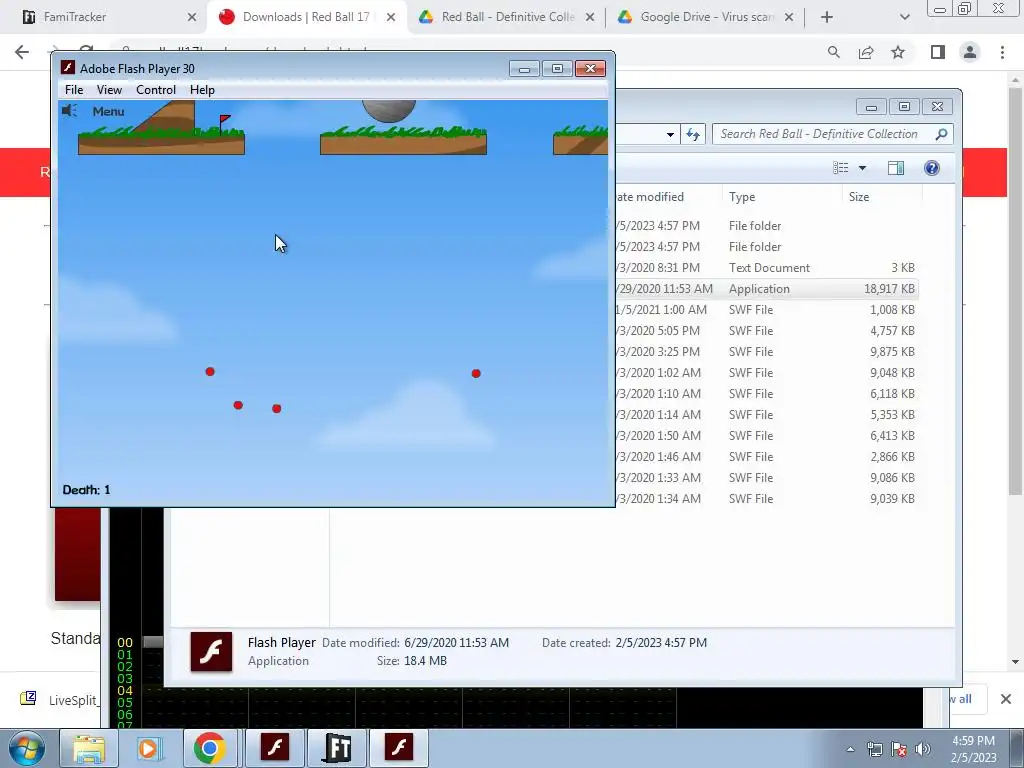Viewport: 1024px width, 768px height.
Task: Open Windows Media Player from taskbar
Action: [148, 748]
